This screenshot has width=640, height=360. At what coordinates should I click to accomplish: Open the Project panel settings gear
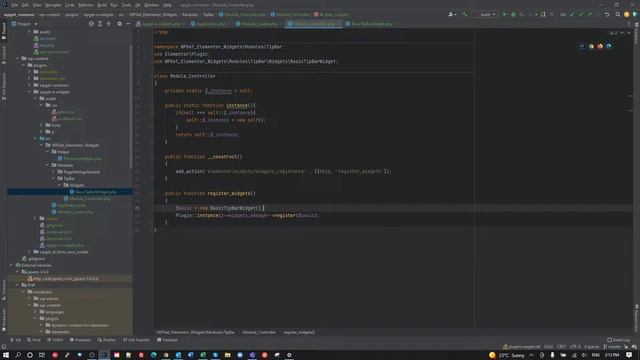coord(120,24)
